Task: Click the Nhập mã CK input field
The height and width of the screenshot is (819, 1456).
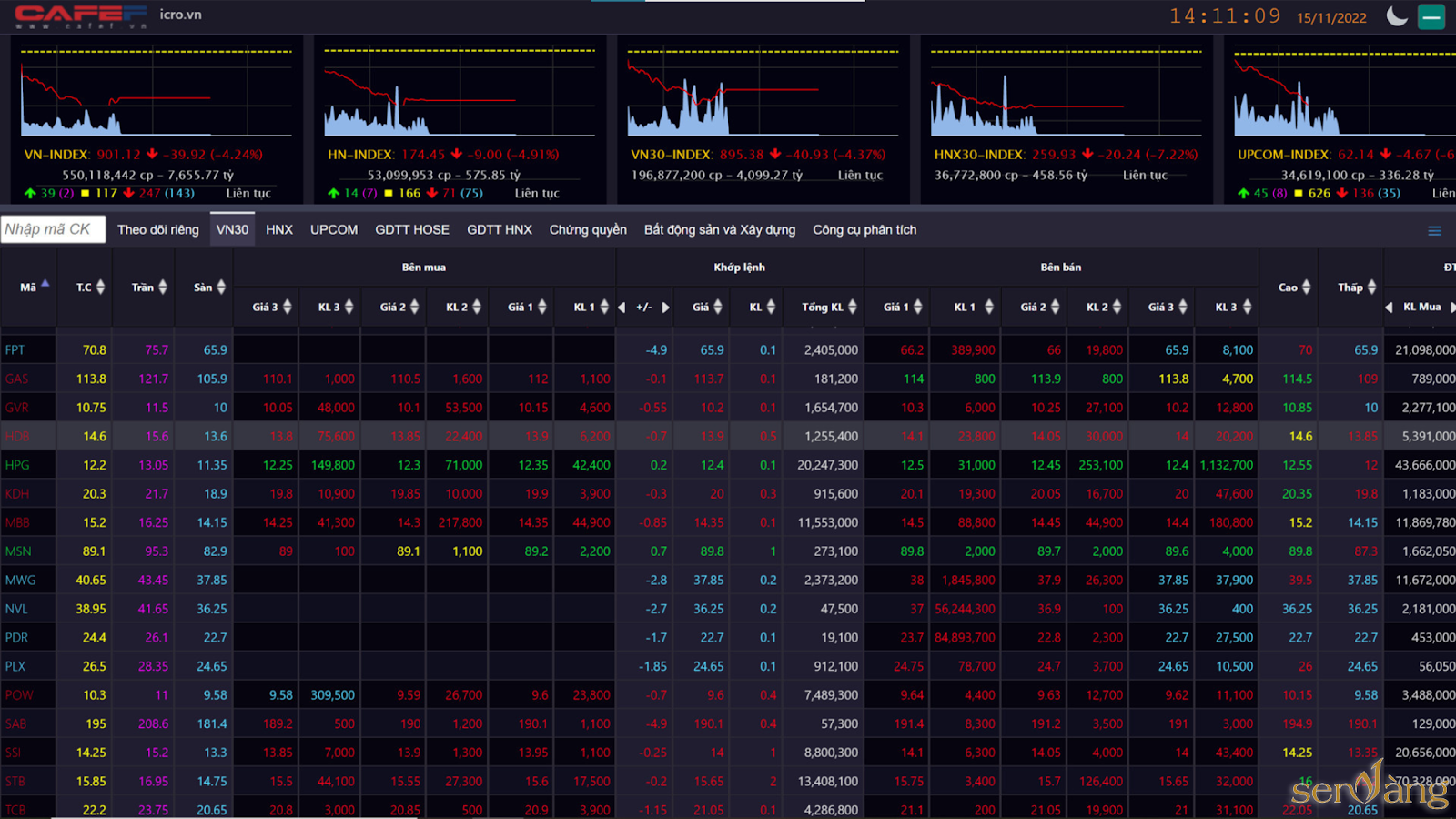Action: tap(54, 229)
